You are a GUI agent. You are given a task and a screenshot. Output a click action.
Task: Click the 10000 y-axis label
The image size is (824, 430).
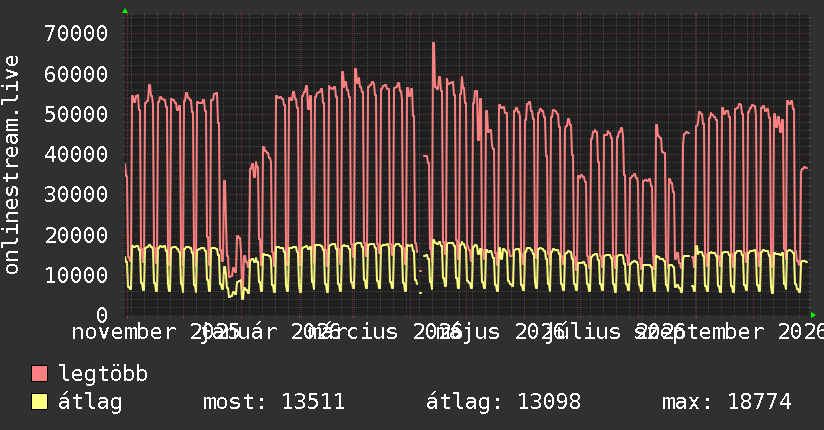pos(76,275)
